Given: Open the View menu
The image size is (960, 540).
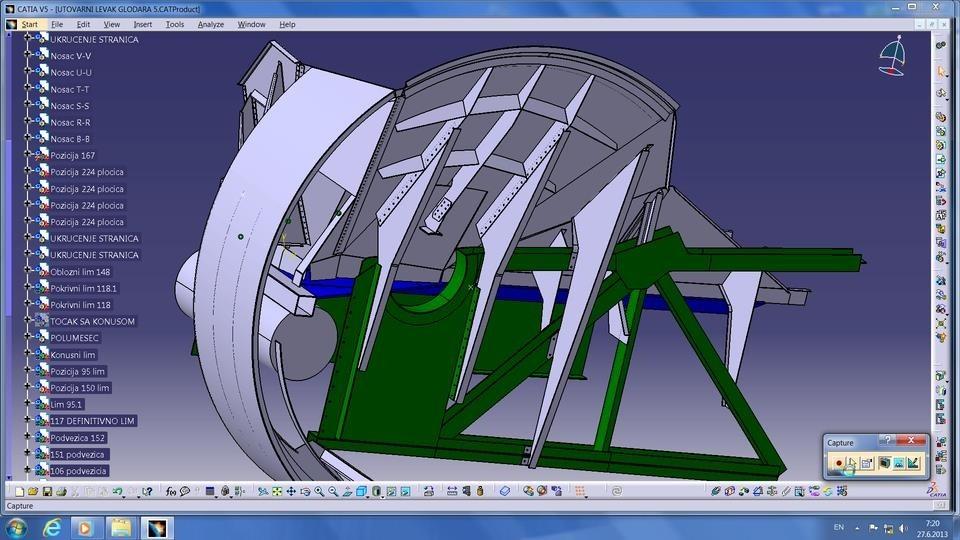Looking at the screenshot, I should [111, 24].
